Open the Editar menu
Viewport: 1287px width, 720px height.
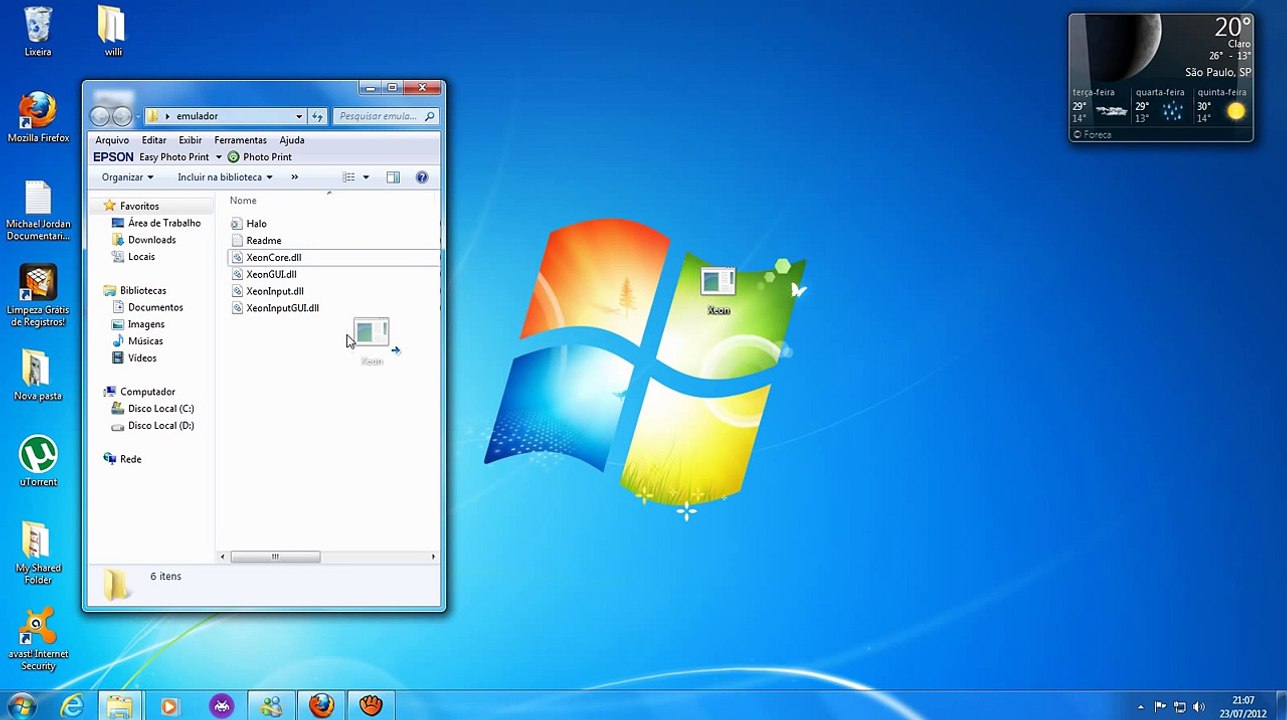[x=154, y=140]
